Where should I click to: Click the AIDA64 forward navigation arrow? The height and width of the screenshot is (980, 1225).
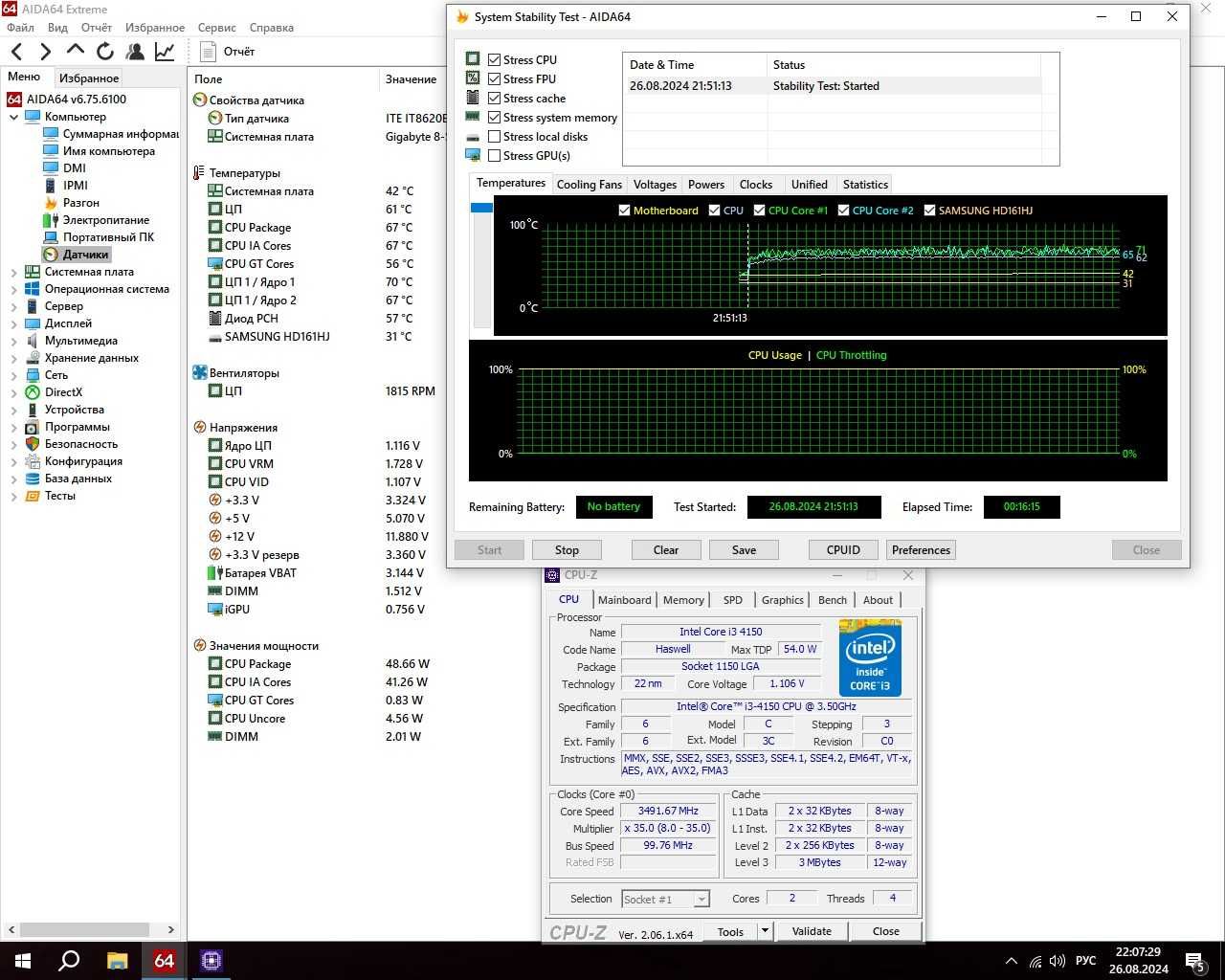[x=45, y=52]
